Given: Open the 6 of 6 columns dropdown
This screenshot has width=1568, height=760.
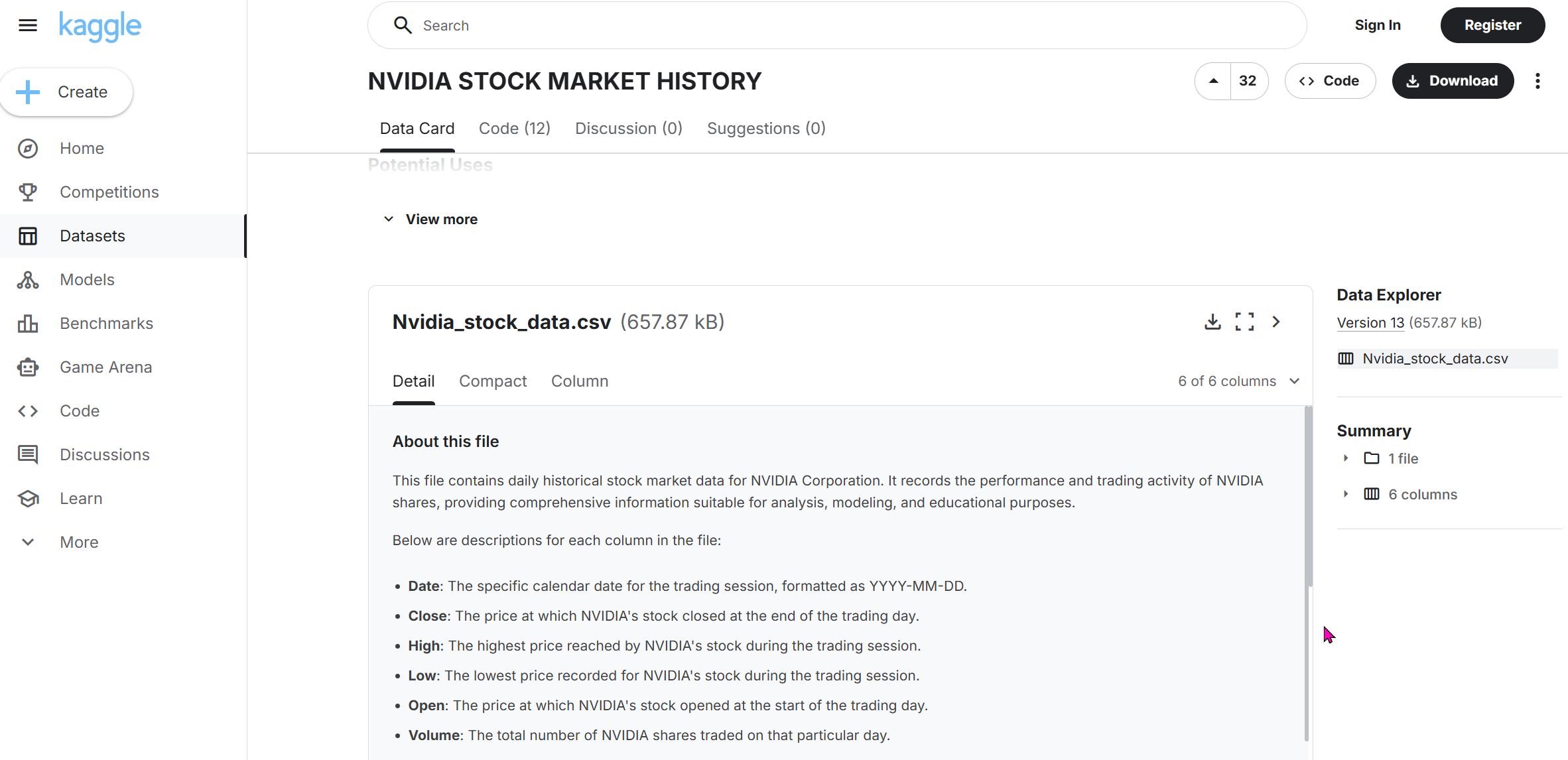Looking at the screenshot, I should (x=1238, y=381).
